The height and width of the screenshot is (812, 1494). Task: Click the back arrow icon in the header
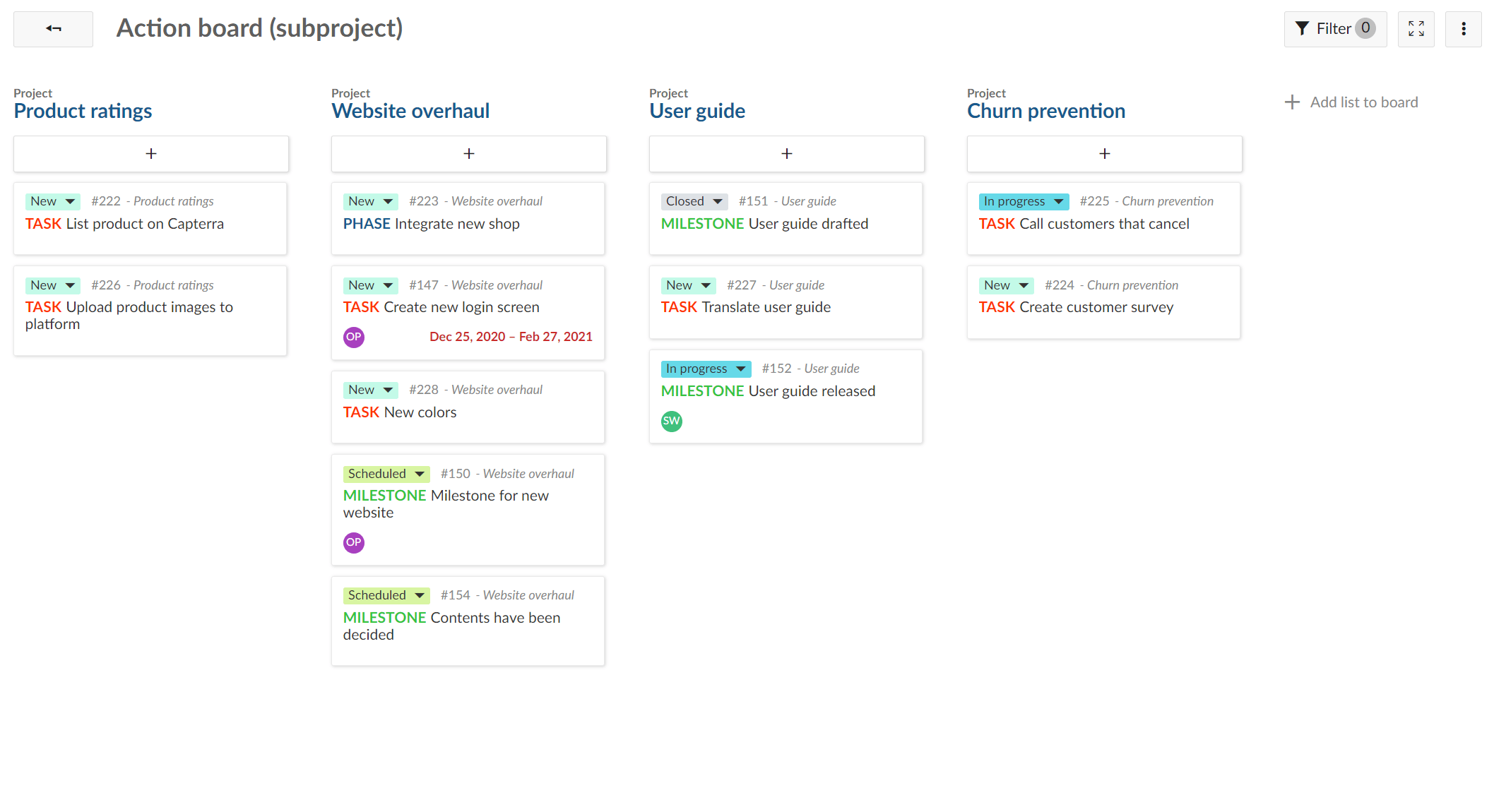pos(52,28)
